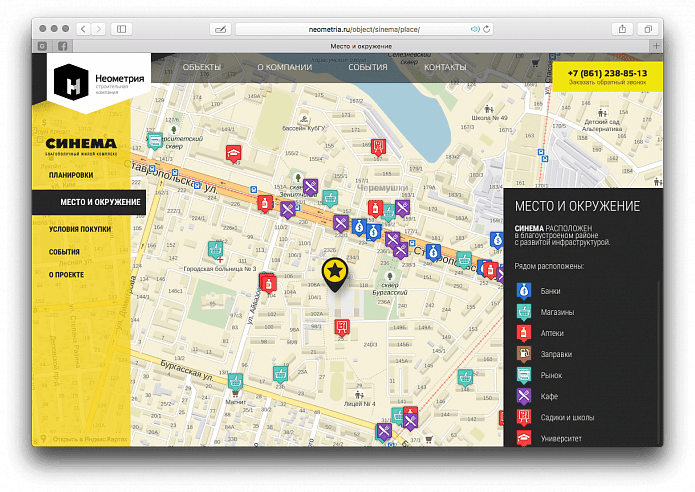Select СОБЫТИЯ in the side menu
Viewport: 695px width, 492px height.
click(64, 252)
